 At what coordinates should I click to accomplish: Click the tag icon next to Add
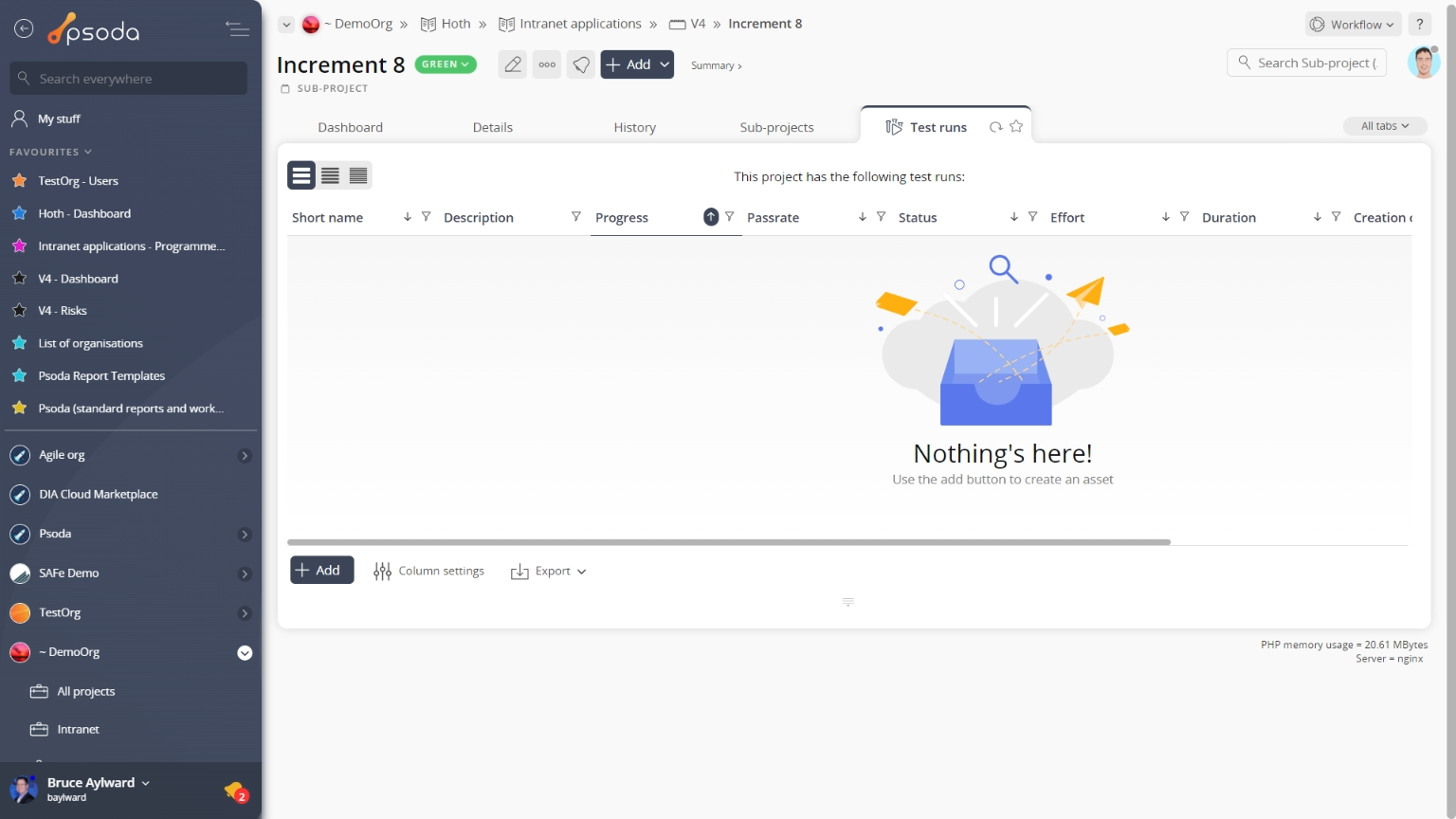click(x=581, y=64)
